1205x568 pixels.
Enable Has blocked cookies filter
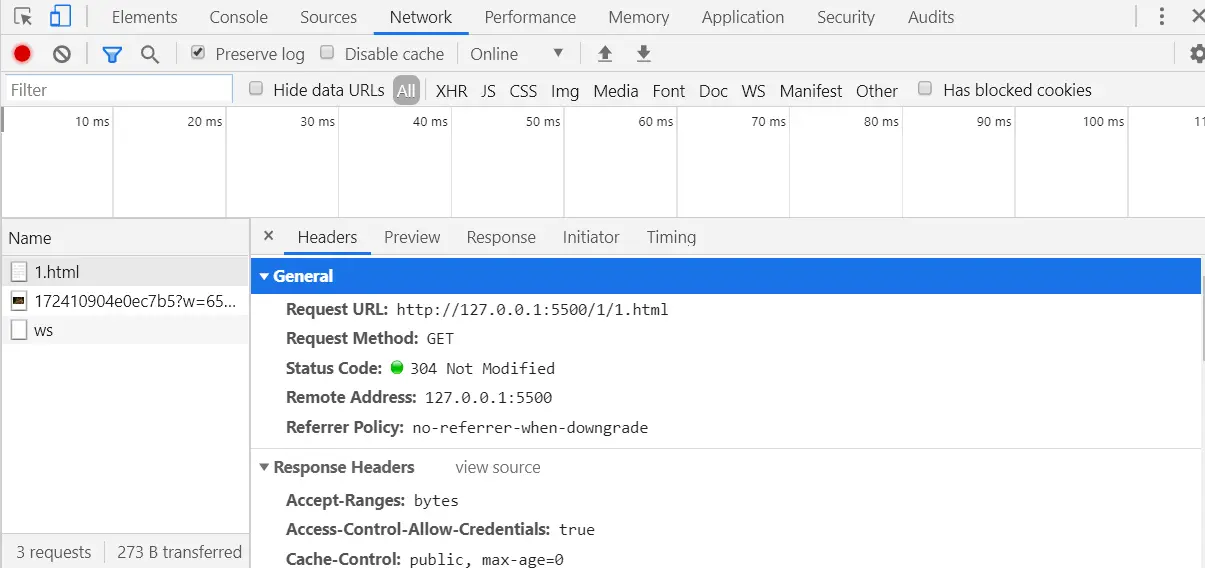(925, 89)
